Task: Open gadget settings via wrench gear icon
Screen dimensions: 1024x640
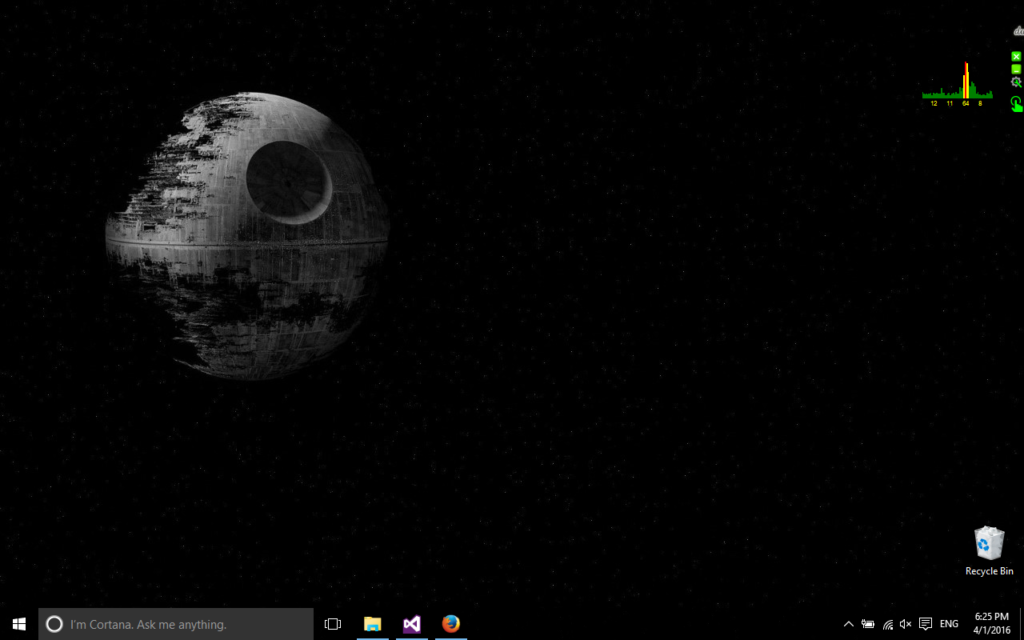Action: point(1016,82)
